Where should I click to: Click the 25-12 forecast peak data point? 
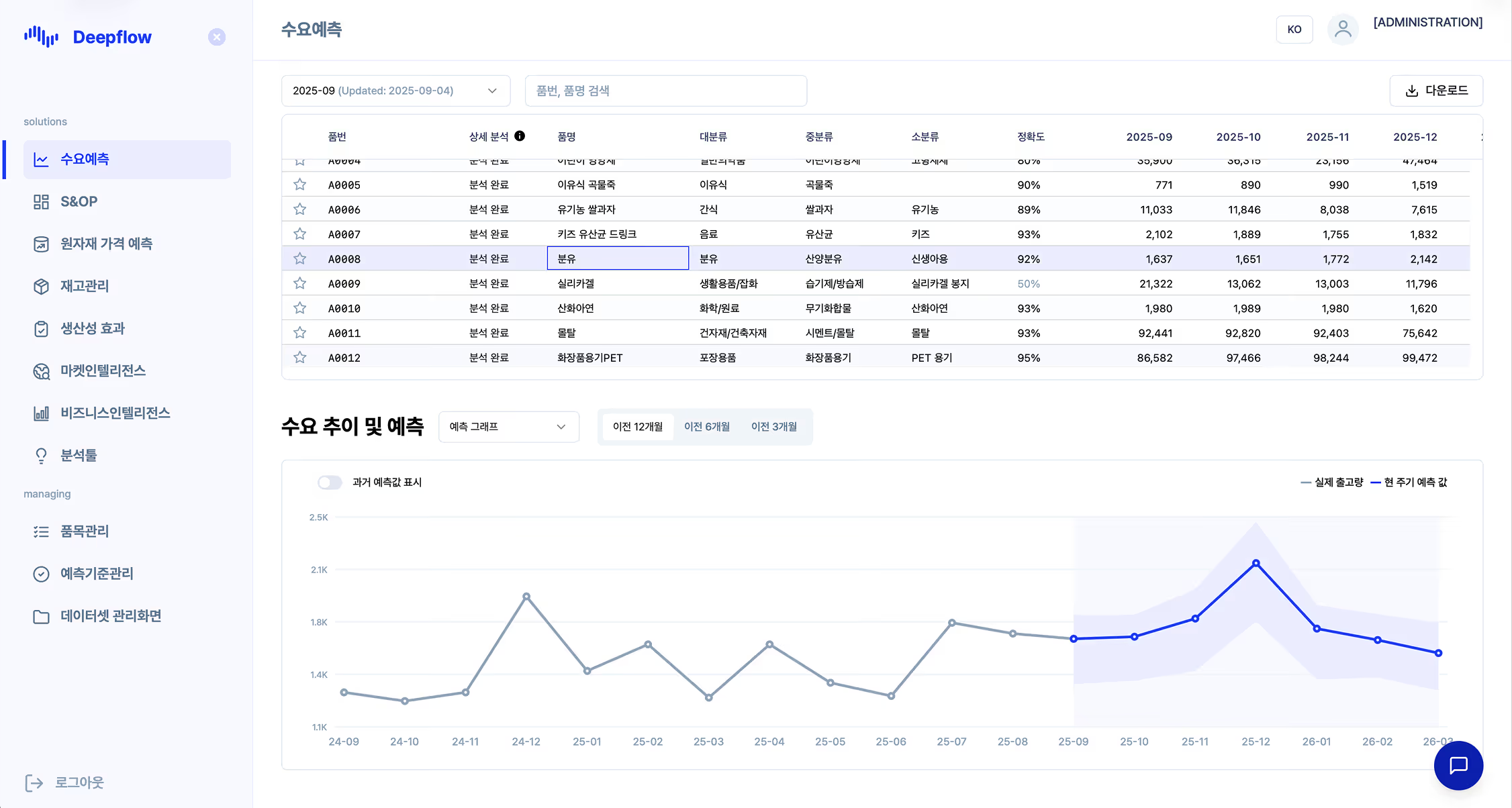tap(1256, 563)
